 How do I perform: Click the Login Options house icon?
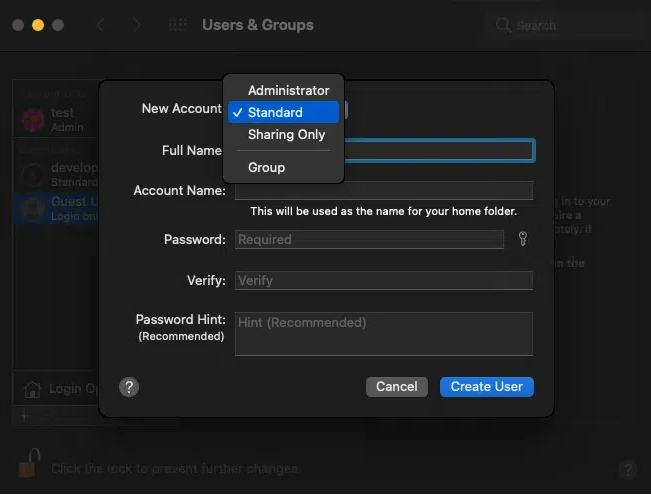(33, 389)
